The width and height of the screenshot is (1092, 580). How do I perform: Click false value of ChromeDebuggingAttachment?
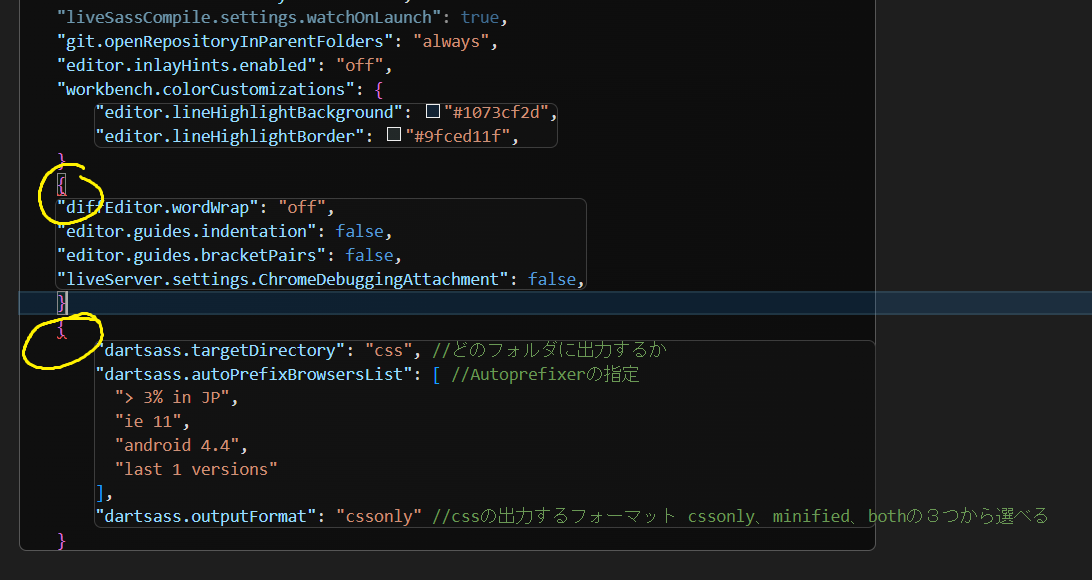(552, 279)
